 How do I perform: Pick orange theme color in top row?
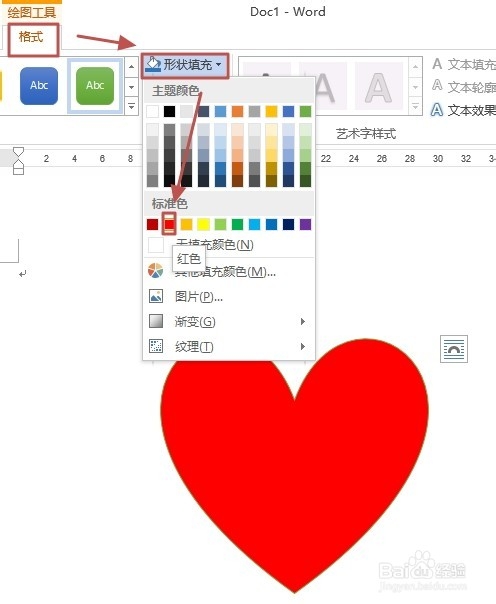pos(238,111)
